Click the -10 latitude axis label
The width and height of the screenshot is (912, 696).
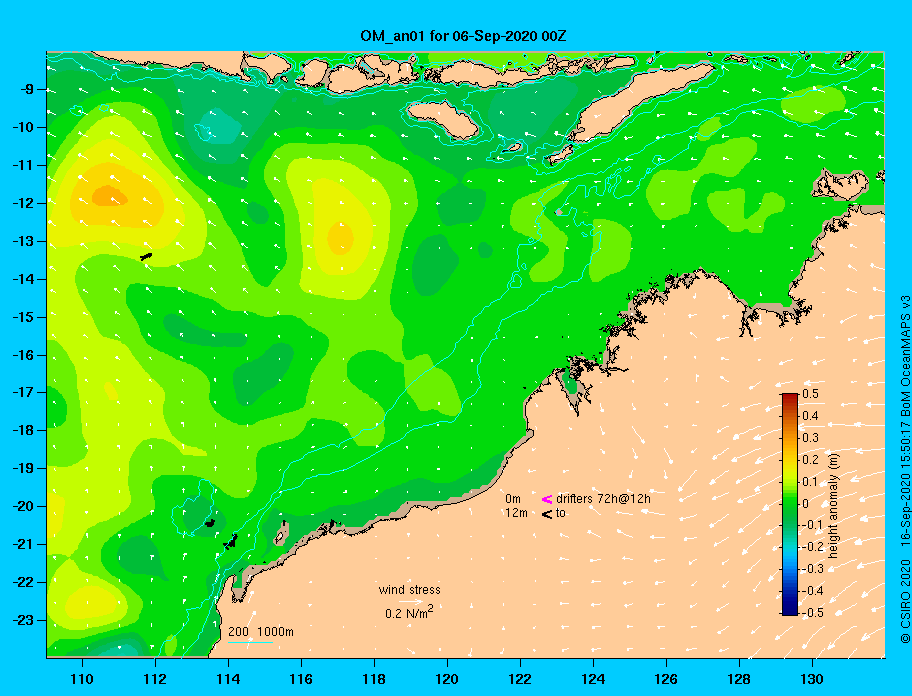click(x=23, y=127)
